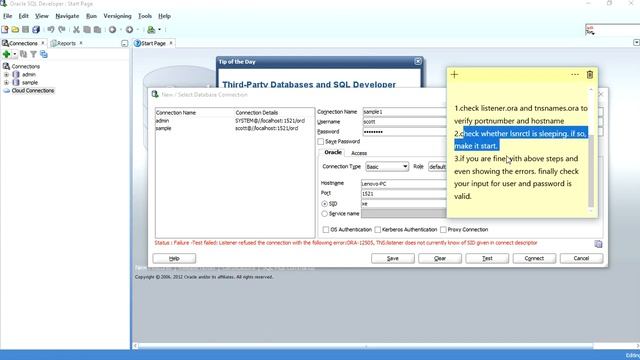
Task: Open the Tools menu
Action: click(x=144, y=16)
